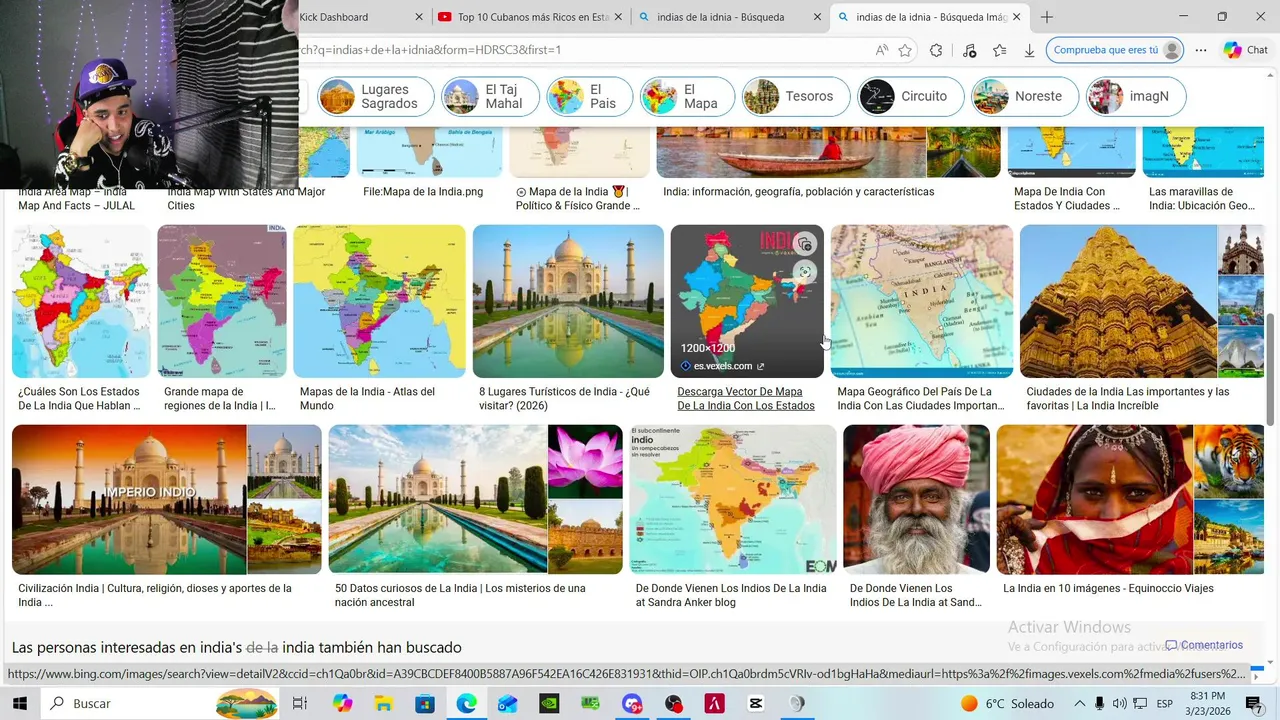The width and height of the screenshot is (1280, 720).
Task: Open NVIDIA app on taskbar
Action: click(549, 703)
